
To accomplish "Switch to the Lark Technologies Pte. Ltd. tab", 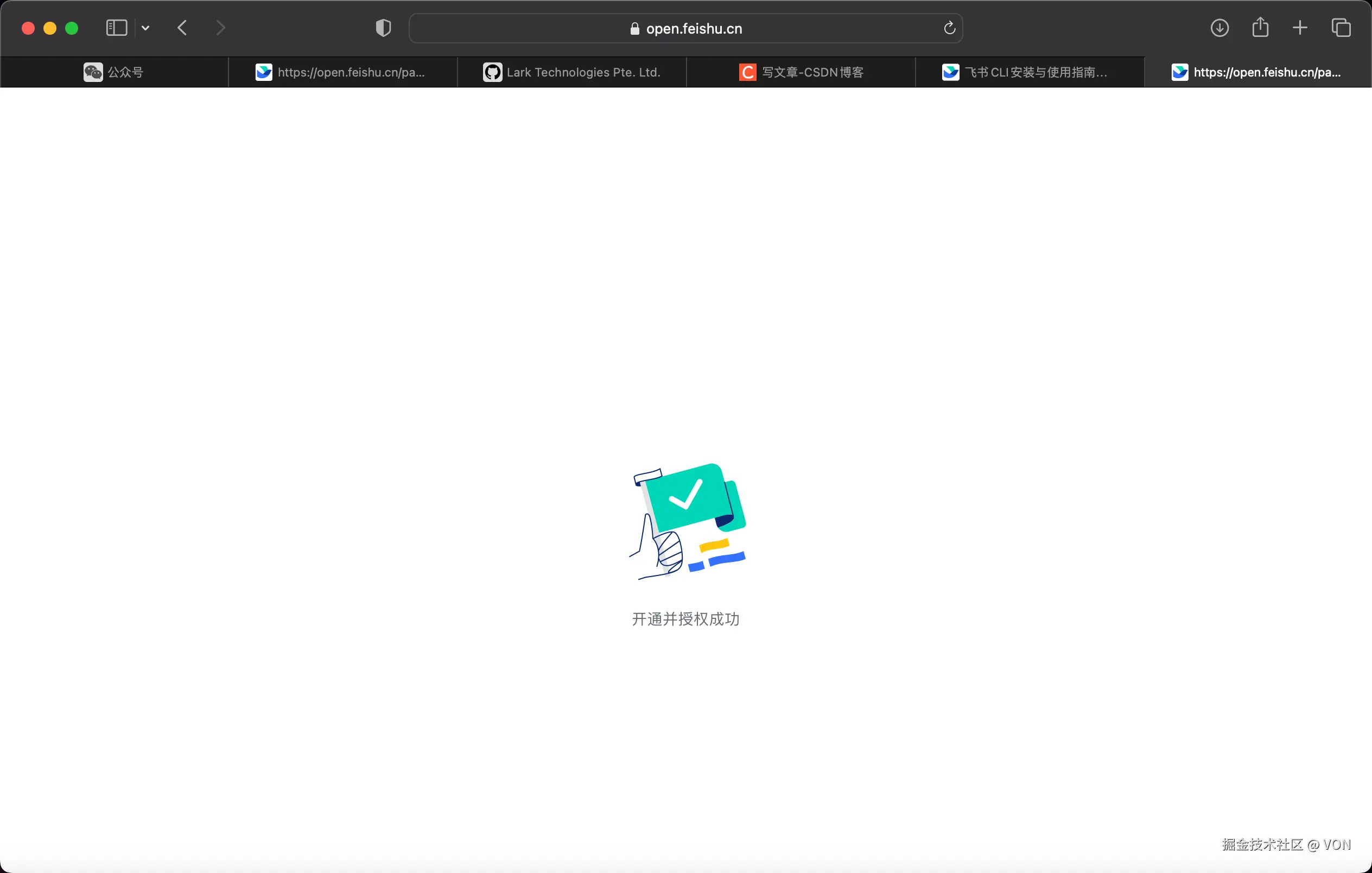I will pos(571,72).
